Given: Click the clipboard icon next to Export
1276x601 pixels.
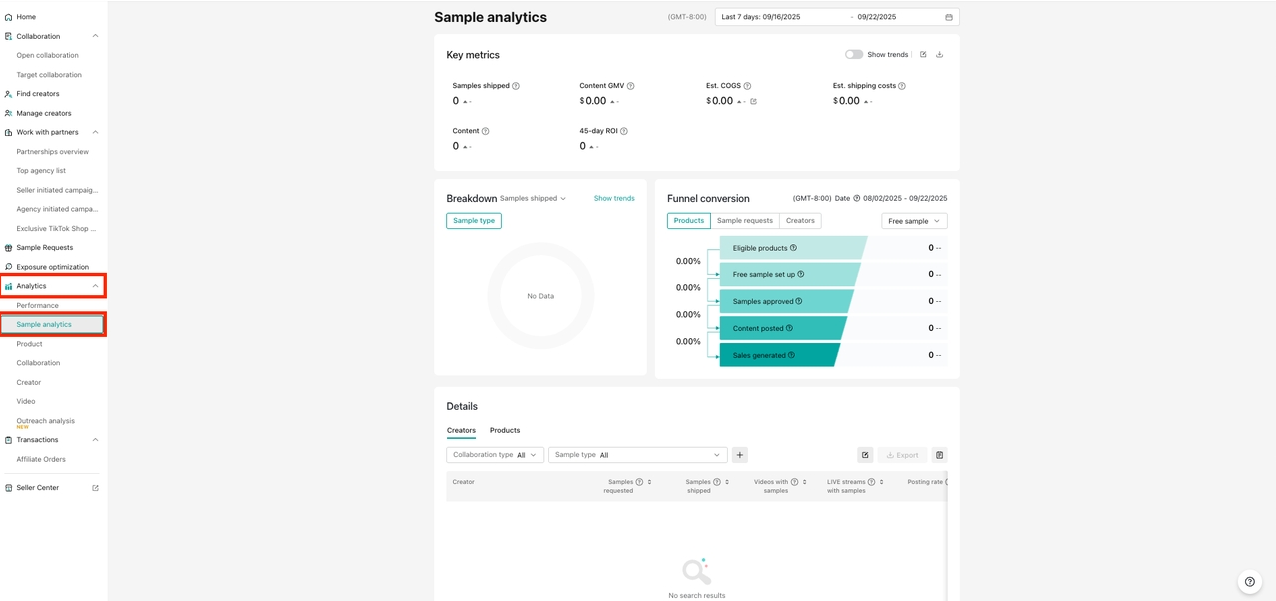Looking at the screenshot, I should (939, 455).
